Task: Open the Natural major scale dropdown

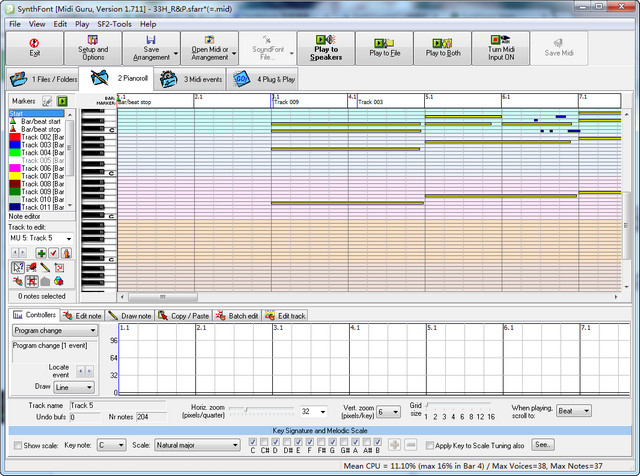Action: [233, 445]
